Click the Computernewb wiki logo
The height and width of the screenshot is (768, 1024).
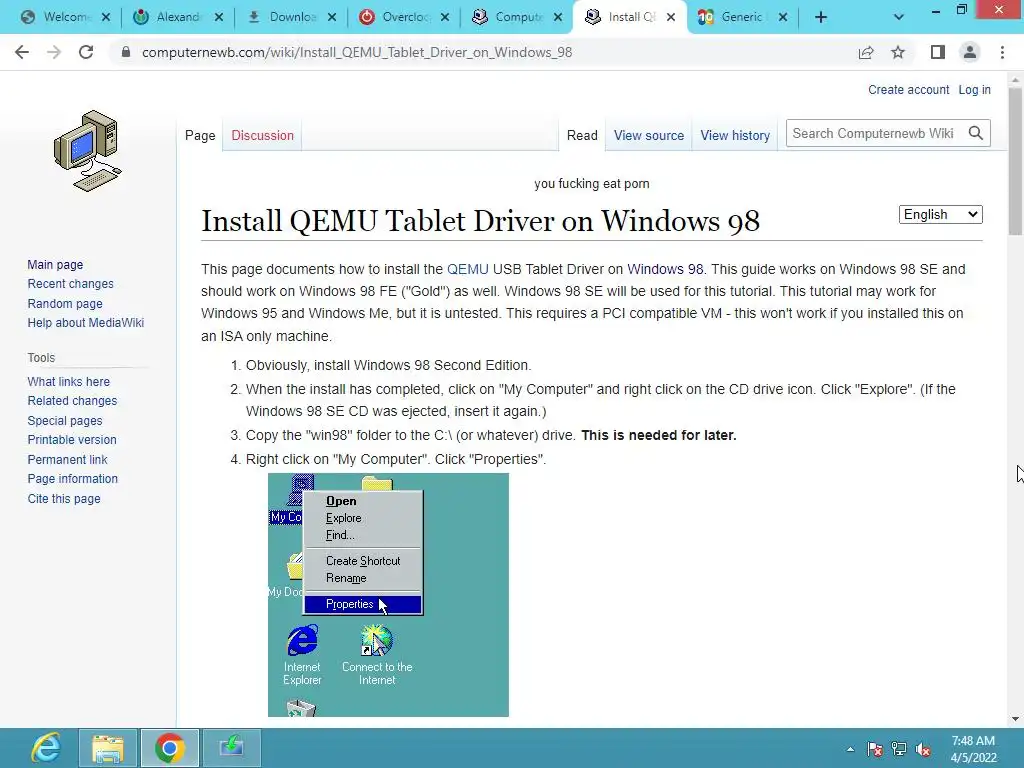[88, 151]
